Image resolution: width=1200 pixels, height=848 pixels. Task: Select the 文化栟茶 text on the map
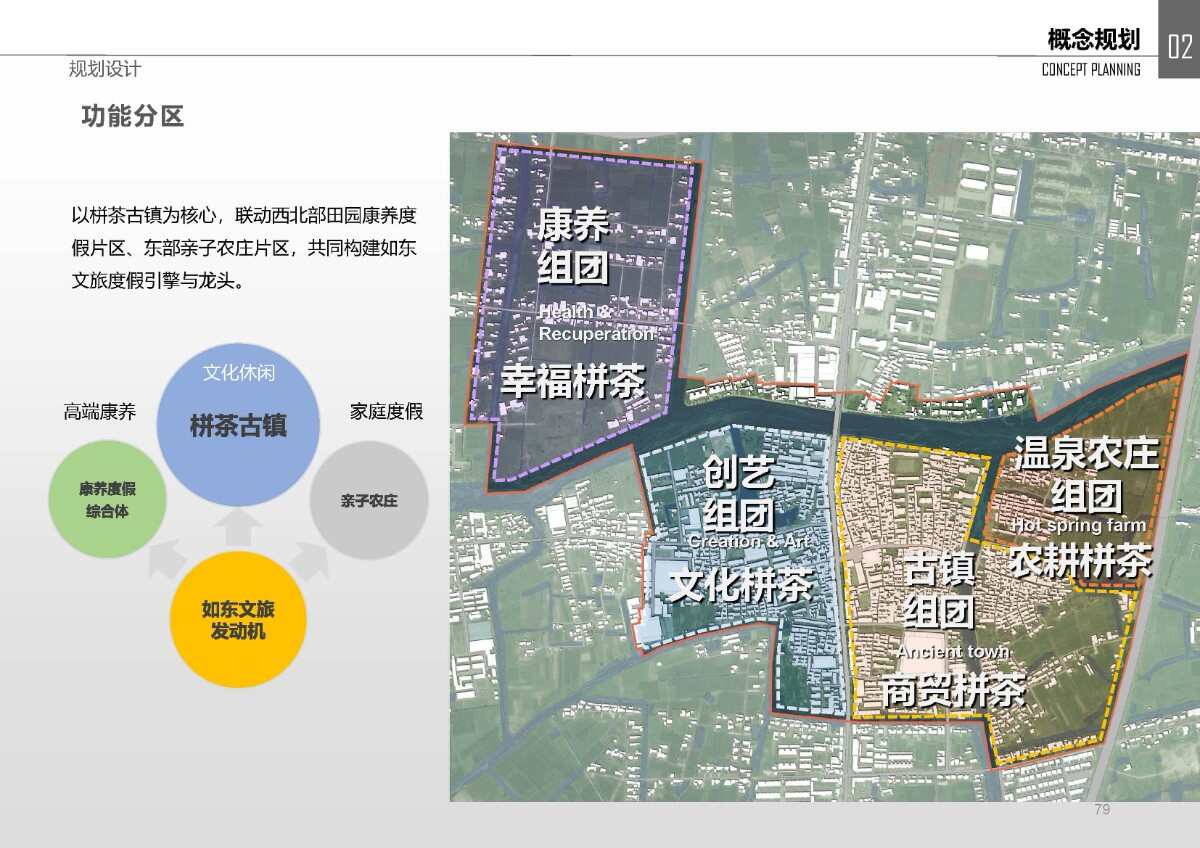(739, 585)
